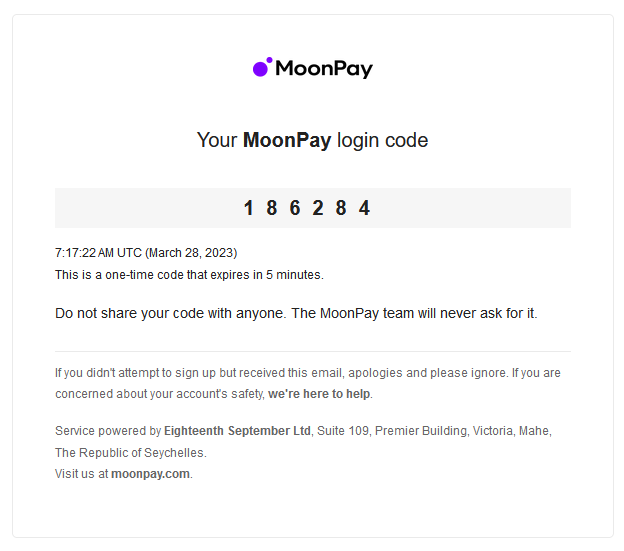624x551 pixels.
Task: Click the "Do not share your code" warning
Action: point(296,314)
